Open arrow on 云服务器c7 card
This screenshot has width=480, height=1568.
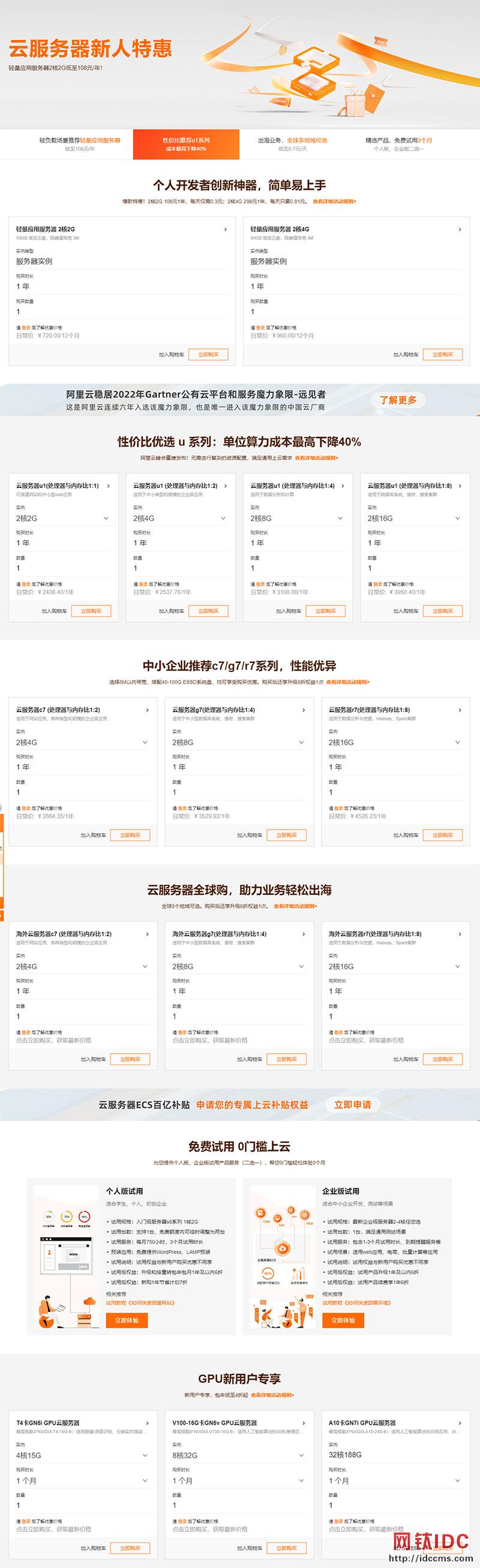click(148, 710)
